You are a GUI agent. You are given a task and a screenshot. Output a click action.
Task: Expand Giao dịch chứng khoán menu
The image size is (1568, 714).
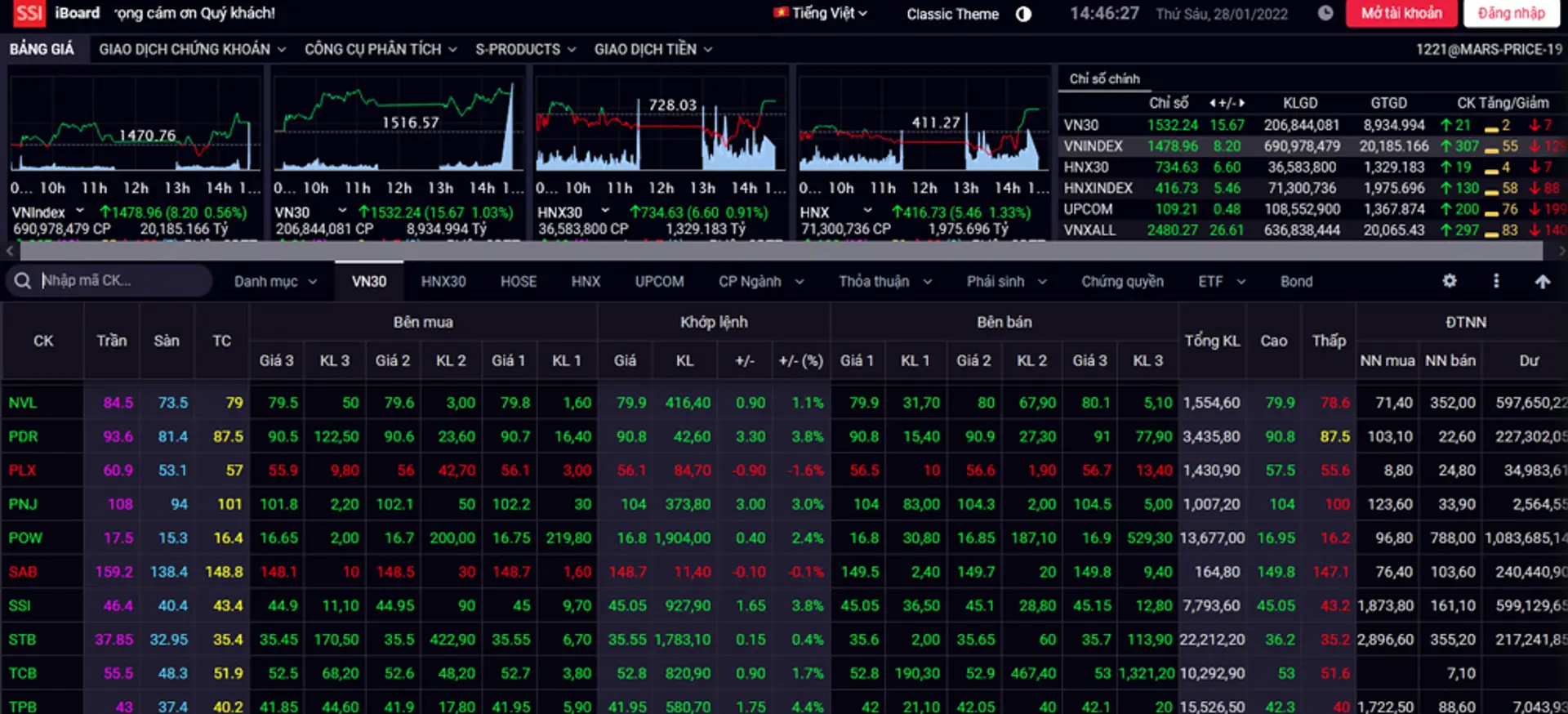coord(193,49)
